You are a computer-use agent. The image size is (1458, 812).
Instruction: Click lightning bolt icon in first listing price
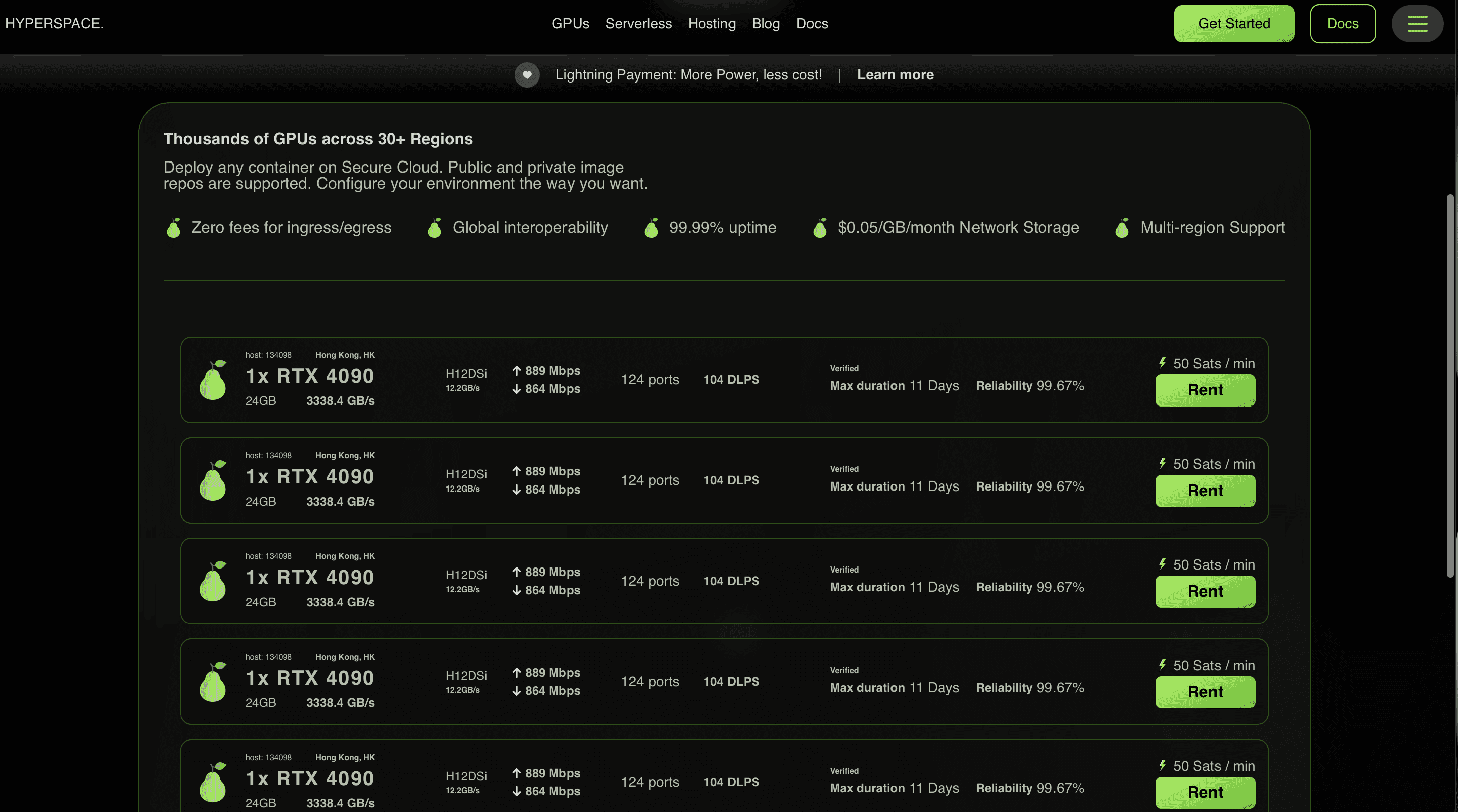(x=1163, y=363)
